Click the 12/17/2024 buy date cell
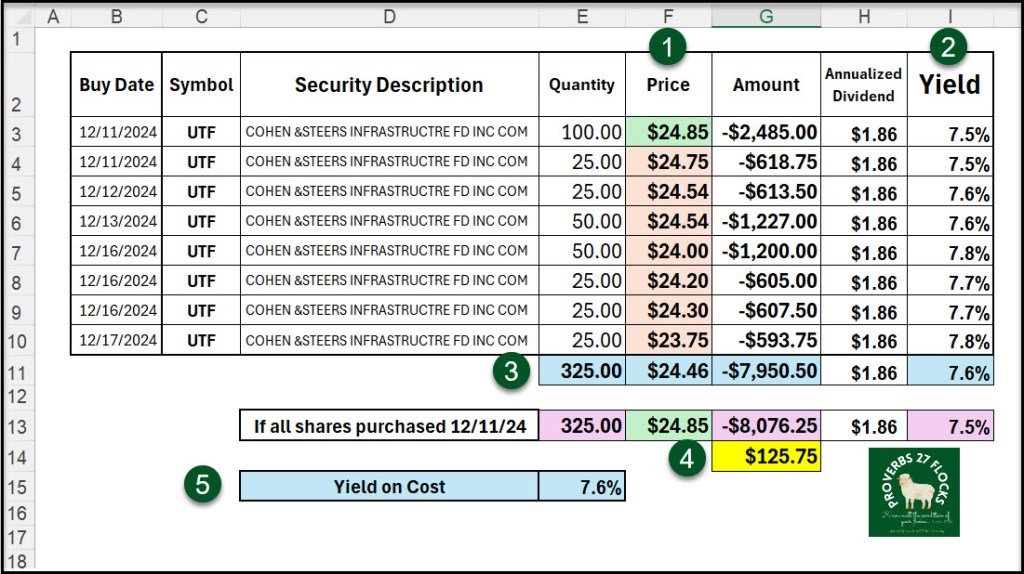Screen dimensions: 1024x574 pos(118,340)
